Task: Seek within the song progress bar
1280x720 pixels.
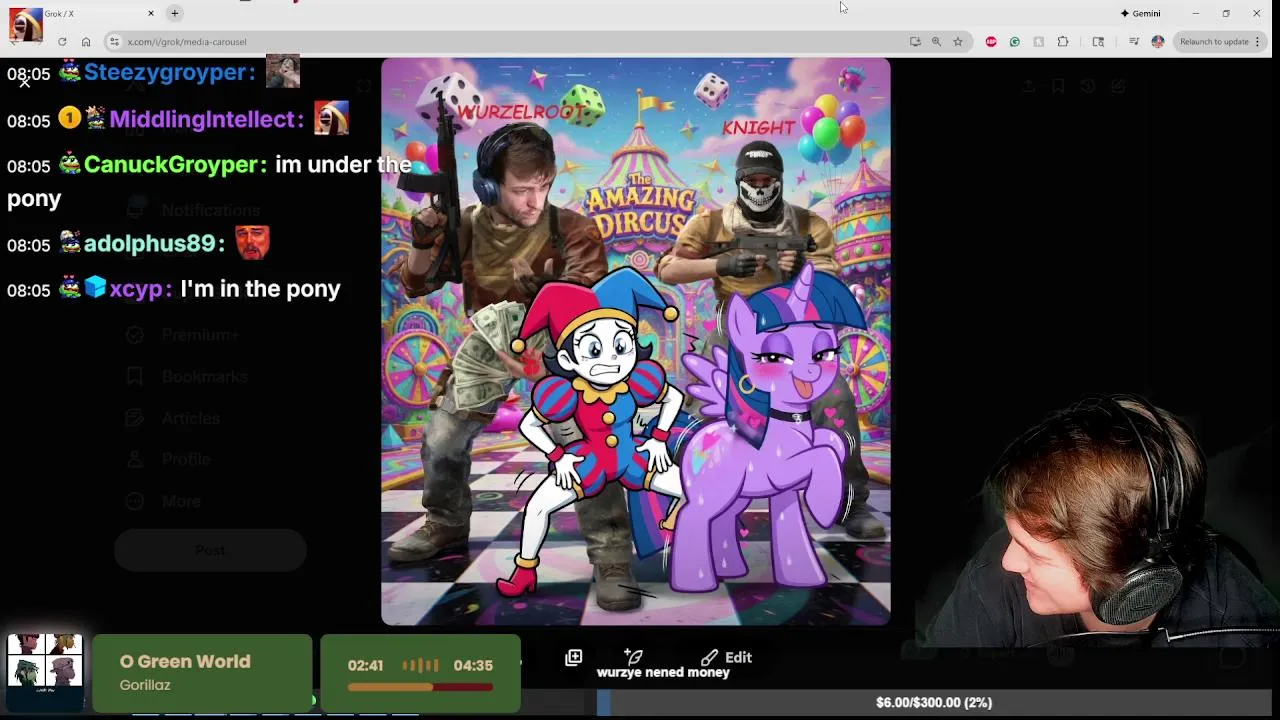Action: point(420,687)
